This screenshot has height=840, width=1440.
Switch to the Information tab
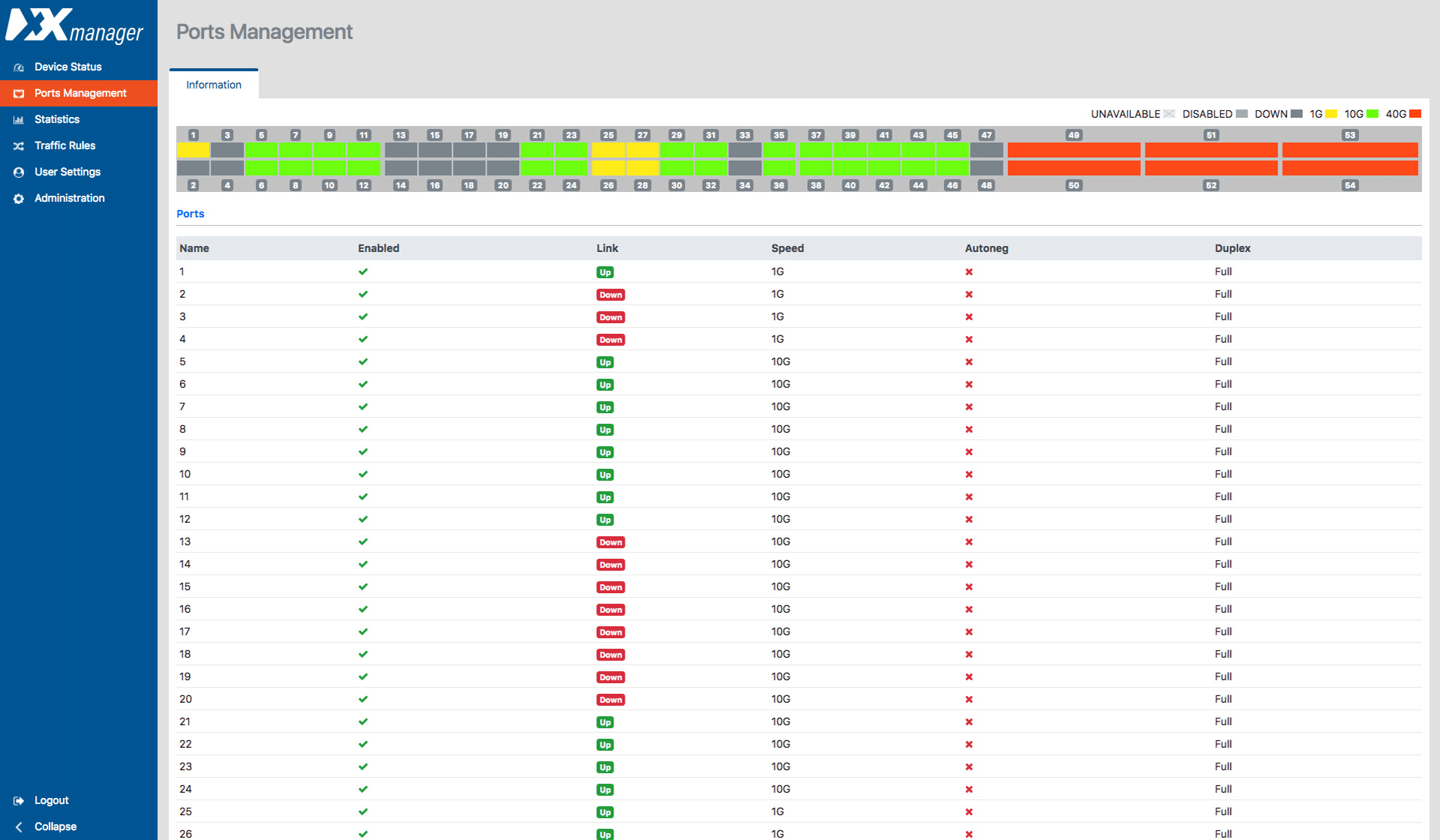coord(213,84)
